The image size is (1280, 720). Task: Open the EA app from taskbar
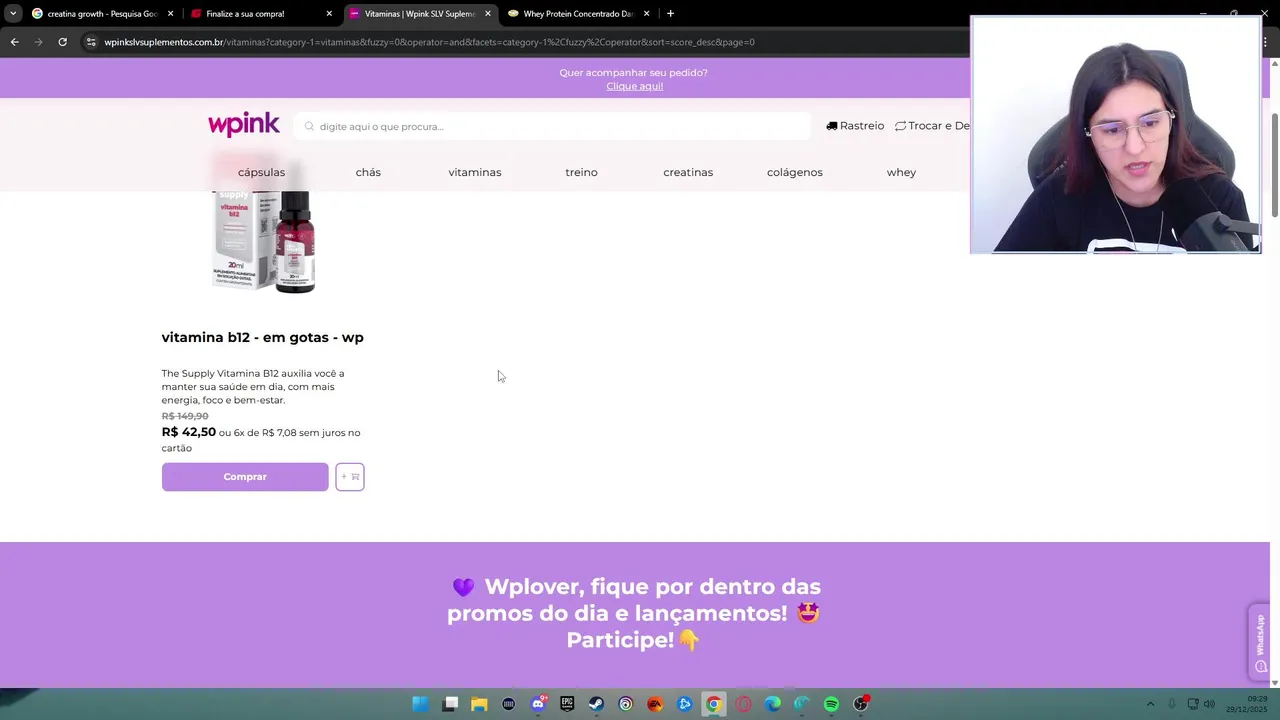click(x=655, y=704)
